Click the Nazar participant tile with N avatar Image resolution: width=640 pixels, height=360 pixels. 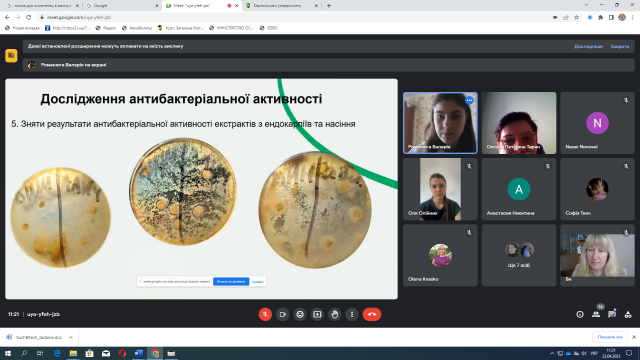click(597, 123)
